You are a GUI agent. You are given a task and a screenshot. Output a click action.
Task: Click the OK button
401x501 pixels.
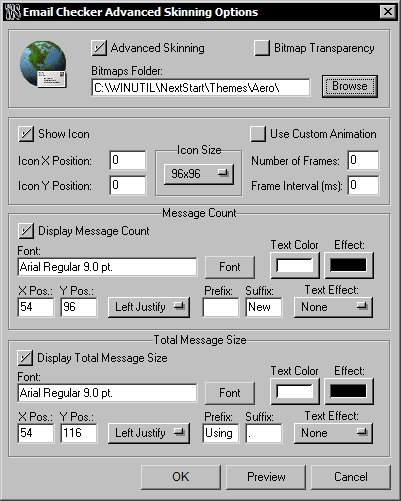click(181, 477)
